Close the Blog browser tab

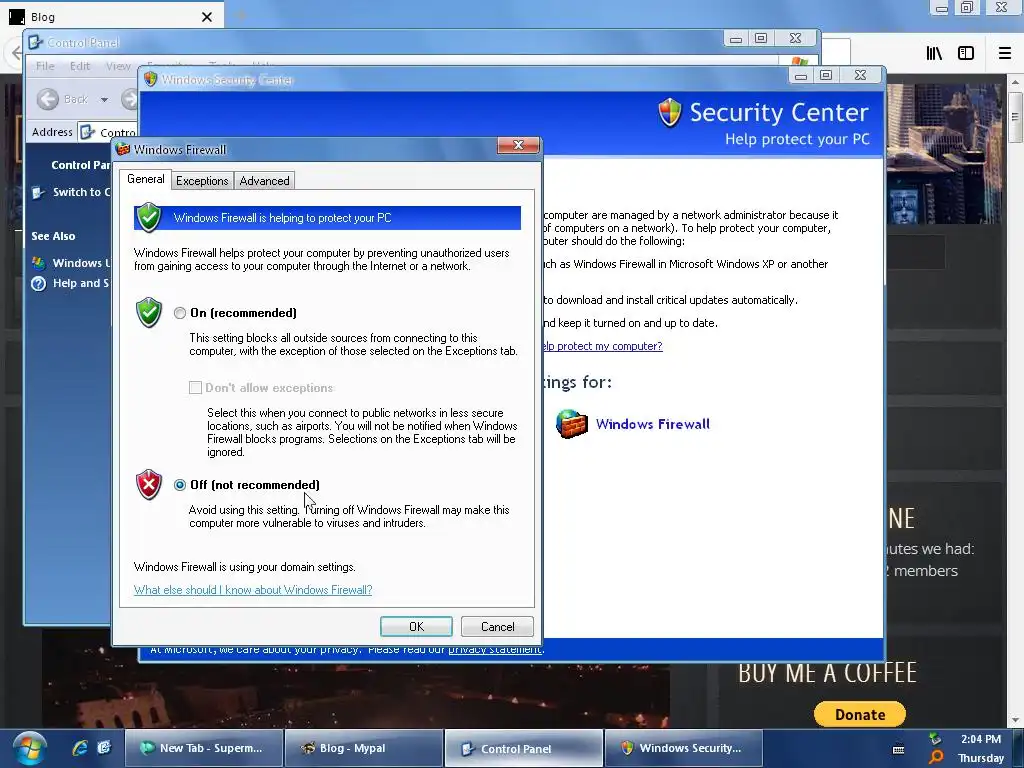coord(206,17)
